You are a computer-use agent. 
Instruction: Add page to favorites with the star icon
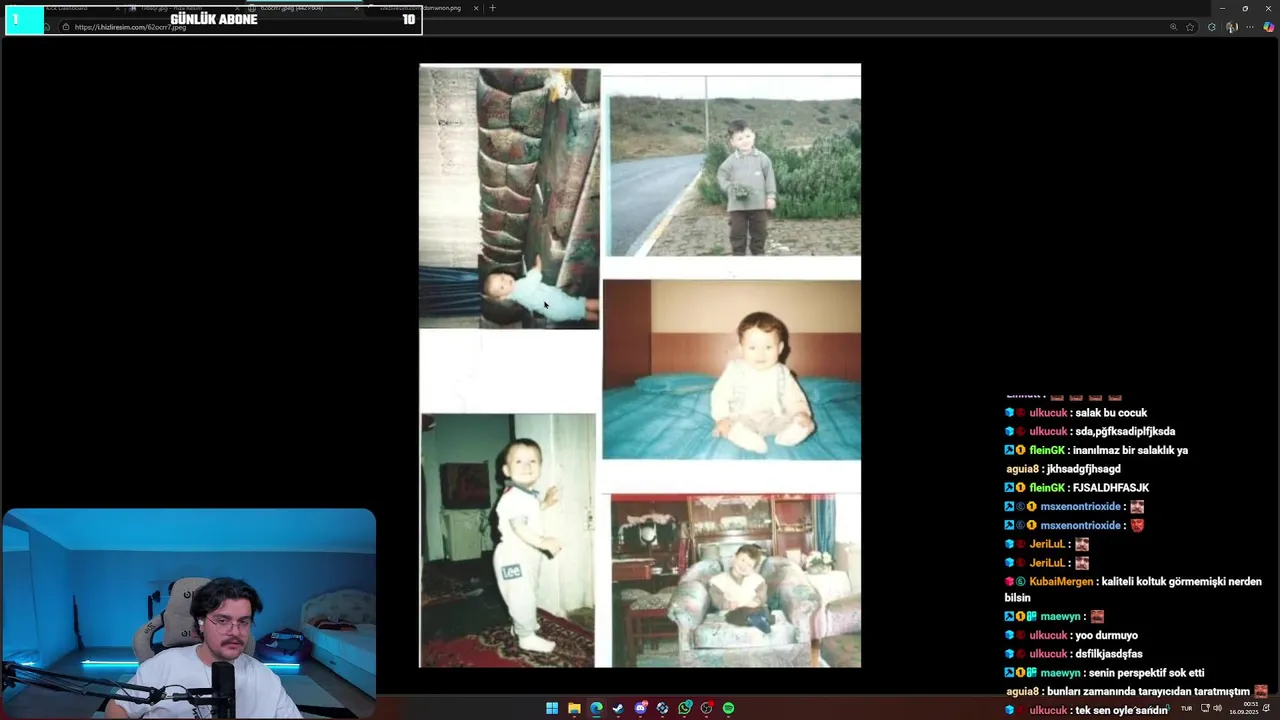tap(1190, 27)
